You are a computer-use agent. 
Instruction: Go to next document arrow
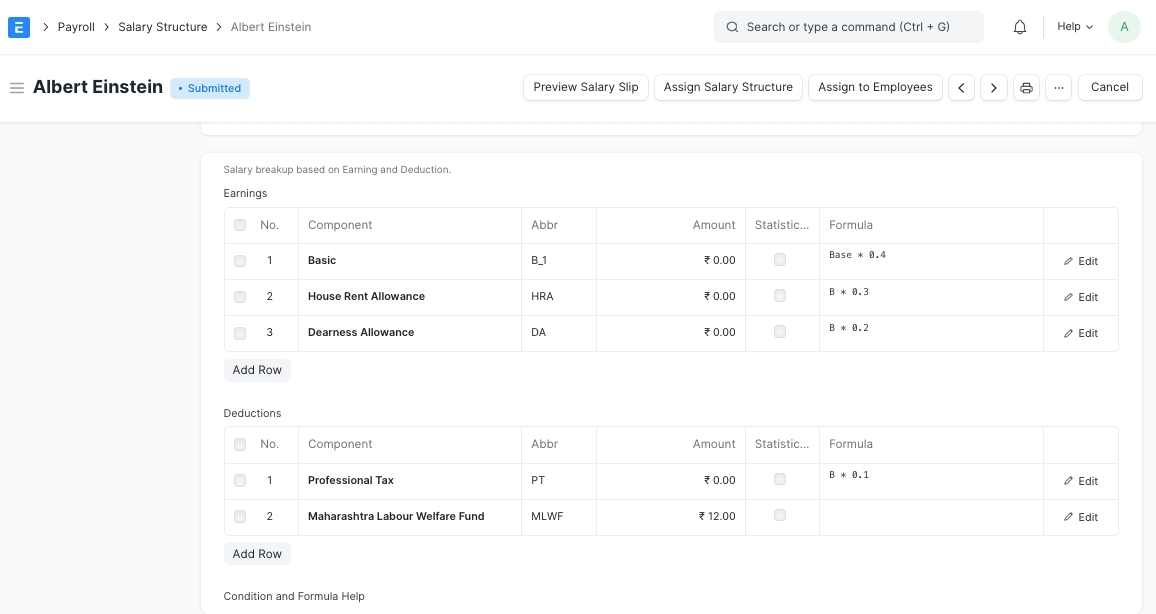[x=993, y=88]
